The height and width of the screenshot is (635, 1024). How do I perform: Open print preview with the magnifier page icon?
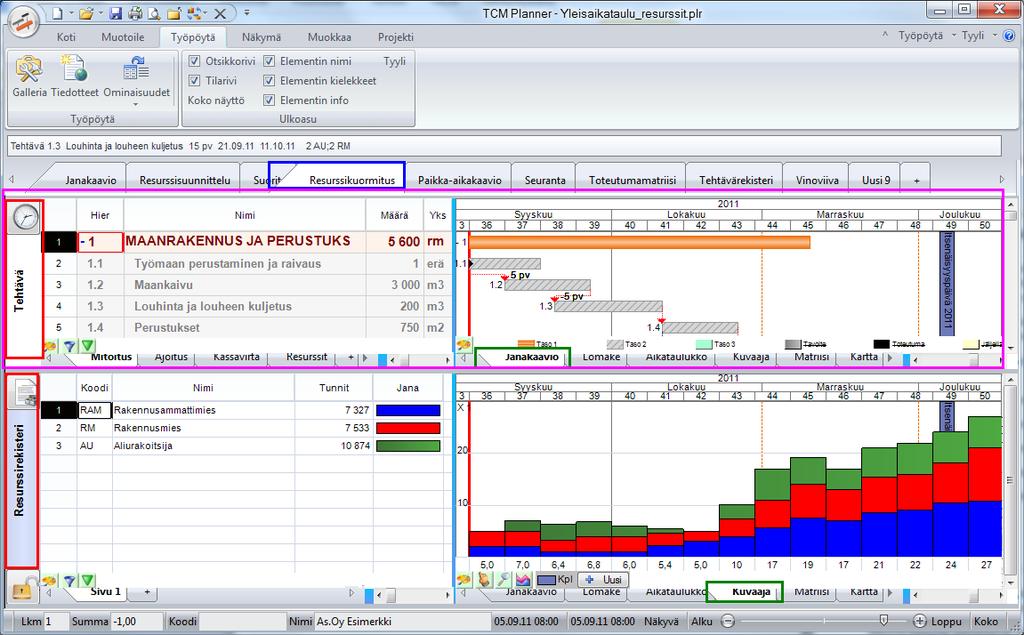[154, 13]
